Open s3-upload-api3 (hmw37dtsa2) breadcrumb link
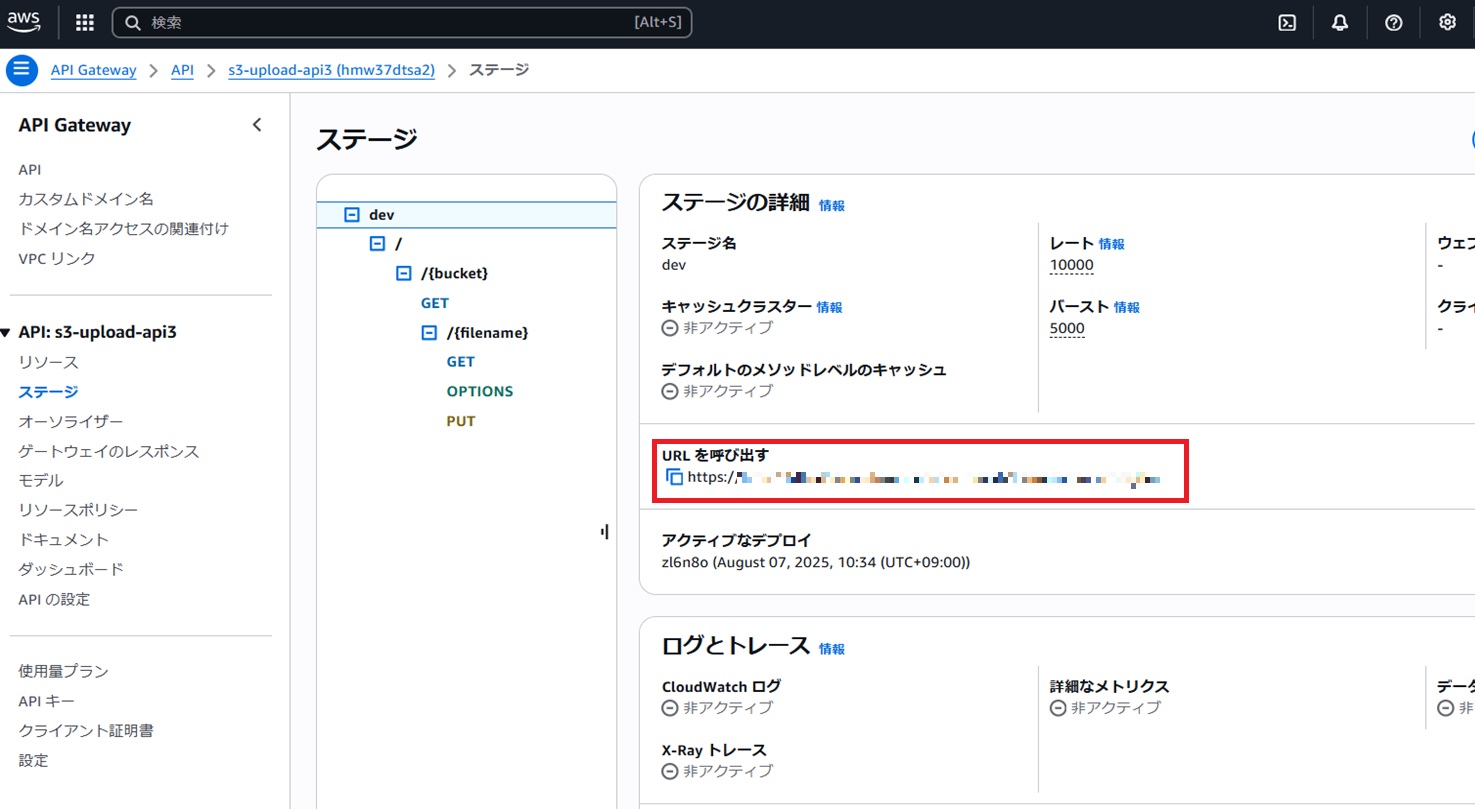This screenshot has width=1475, height=811. (x=331, y=71)
